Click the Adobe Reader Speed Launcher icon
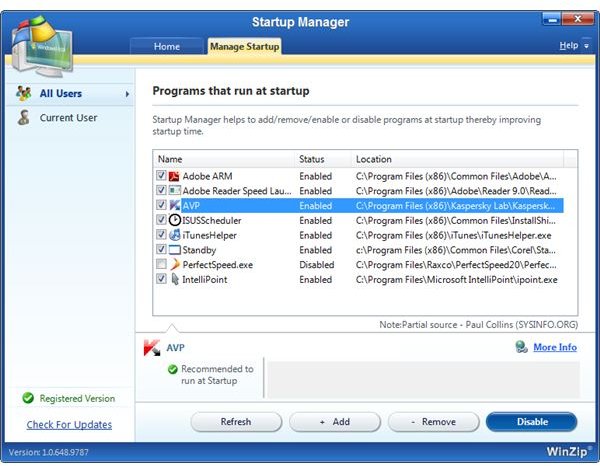This screenshot has width=600, height=466. [174, 190]
